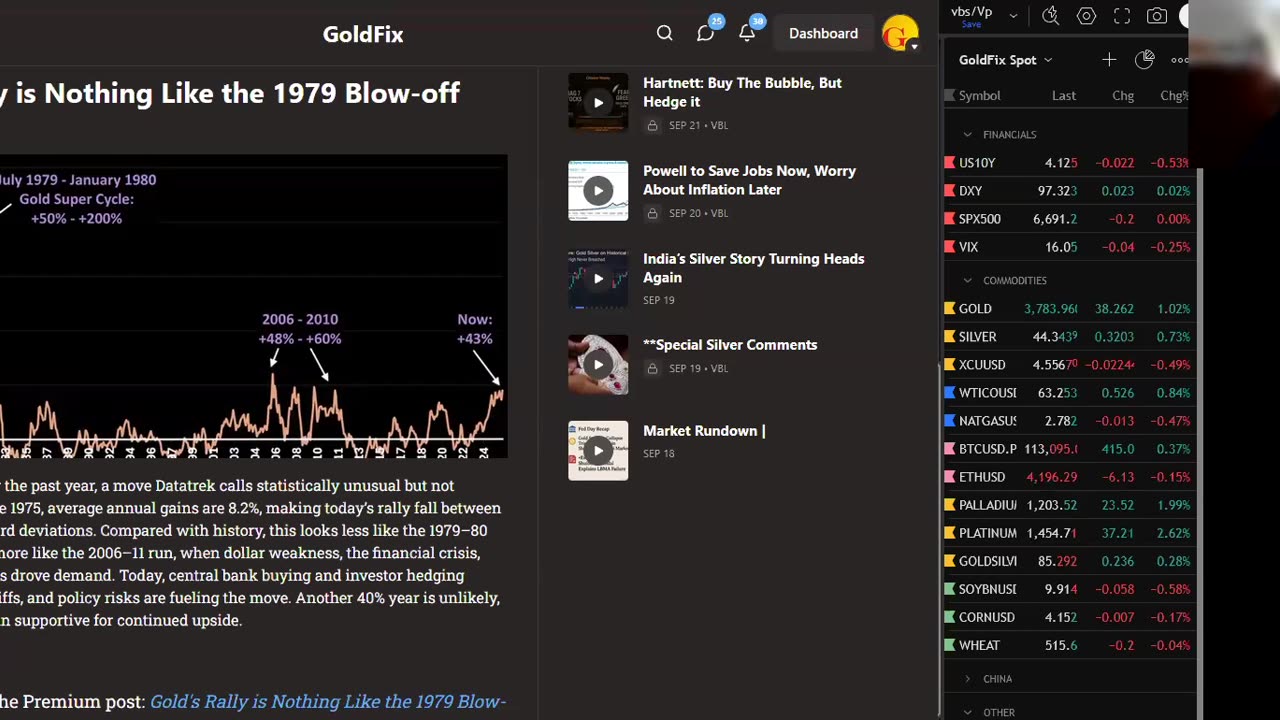Click the Dashboard button
The image size is (1280, 720).
(x=823, y=33)
